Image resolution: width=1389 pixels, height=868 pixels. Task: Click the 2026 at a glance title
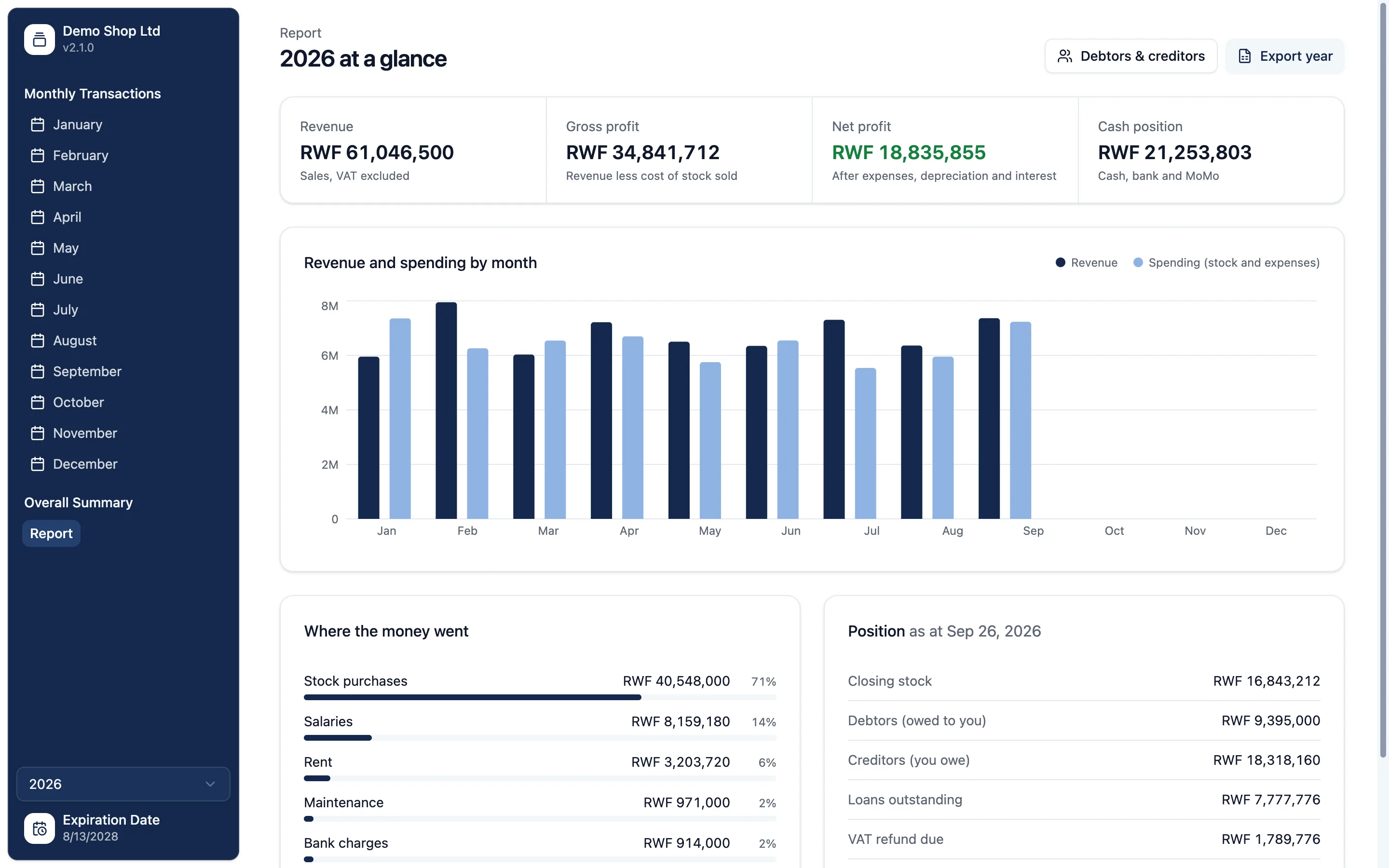[x=363, y=58]
